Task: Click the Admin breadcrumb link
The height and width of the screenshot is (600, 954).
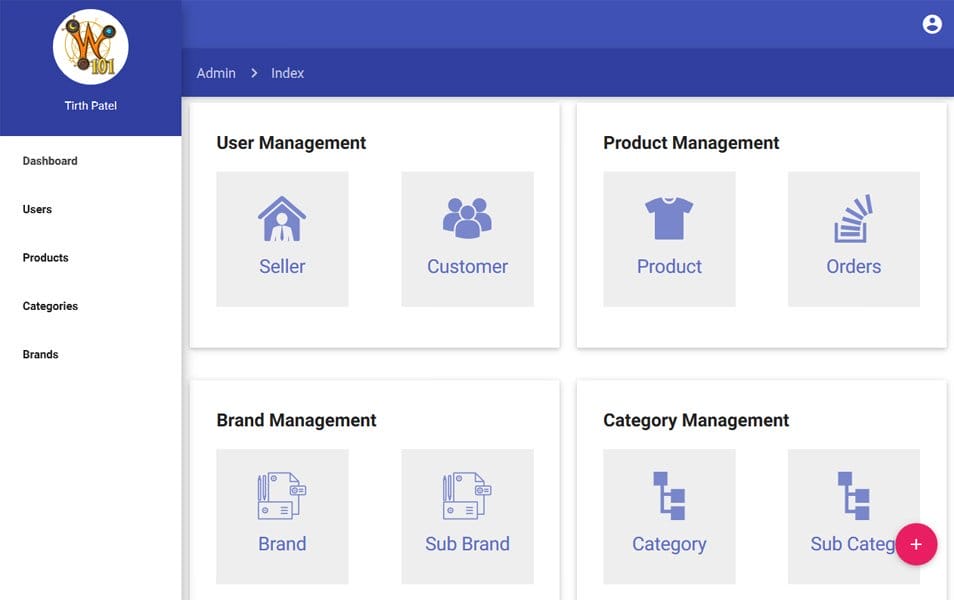Action: click(216, 73)
